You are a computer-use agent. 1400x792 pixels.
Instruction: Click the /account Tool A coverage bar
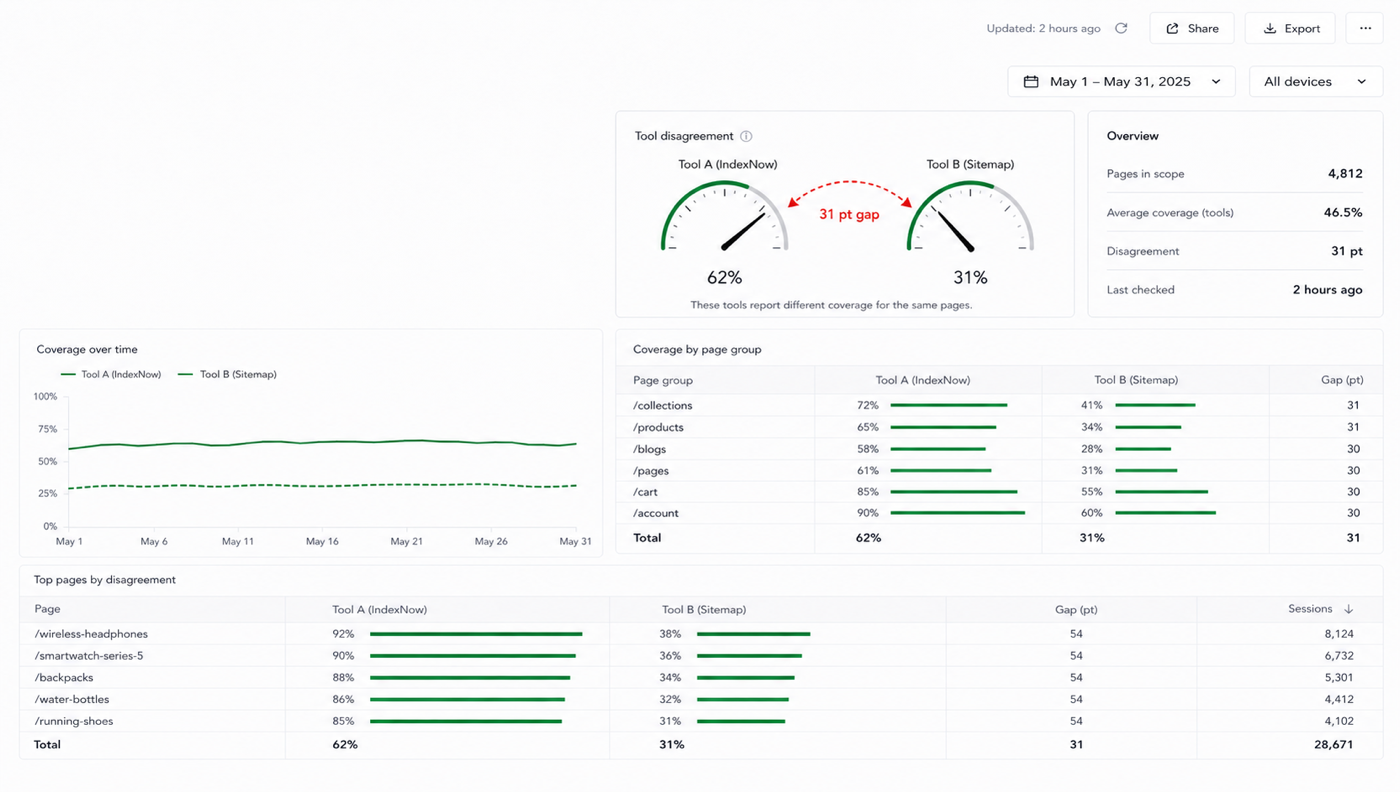coord(958,513)
